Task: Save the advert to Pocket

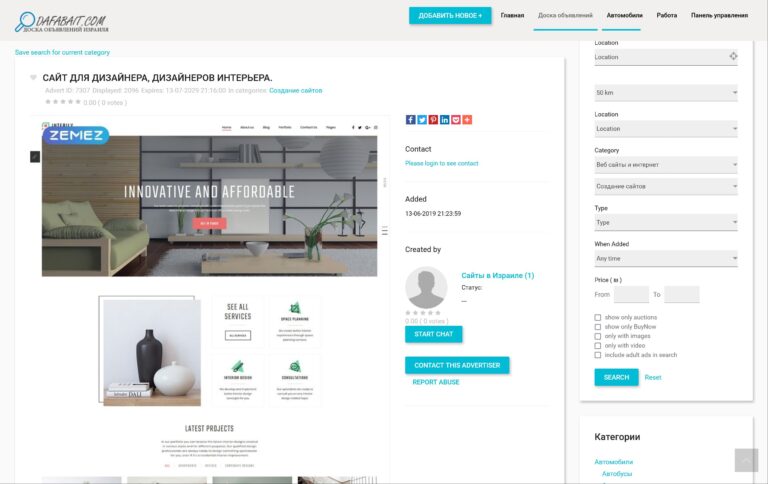Action: 456,120
